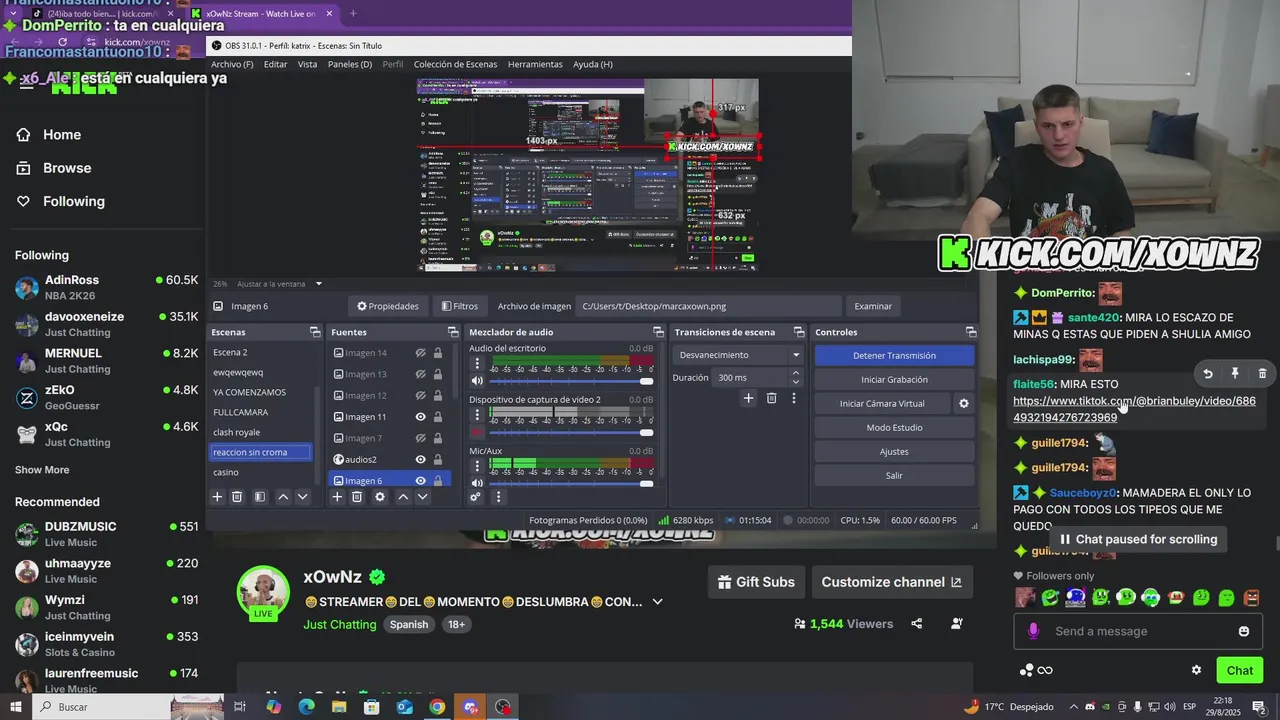Open advanced audio properties gears icon

coord(476,497)
